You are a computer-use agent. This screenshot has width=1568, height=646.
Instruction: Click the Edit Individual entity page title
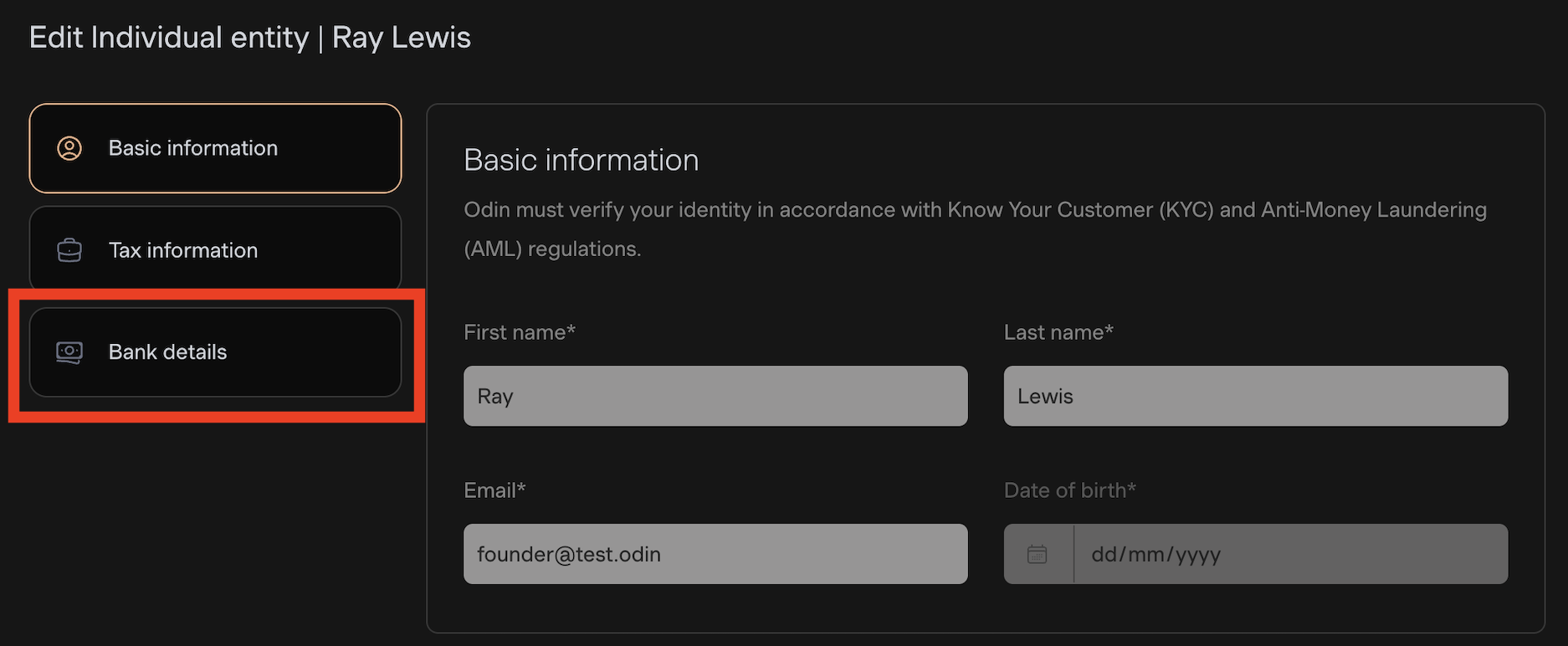click(x=249, y=38)
